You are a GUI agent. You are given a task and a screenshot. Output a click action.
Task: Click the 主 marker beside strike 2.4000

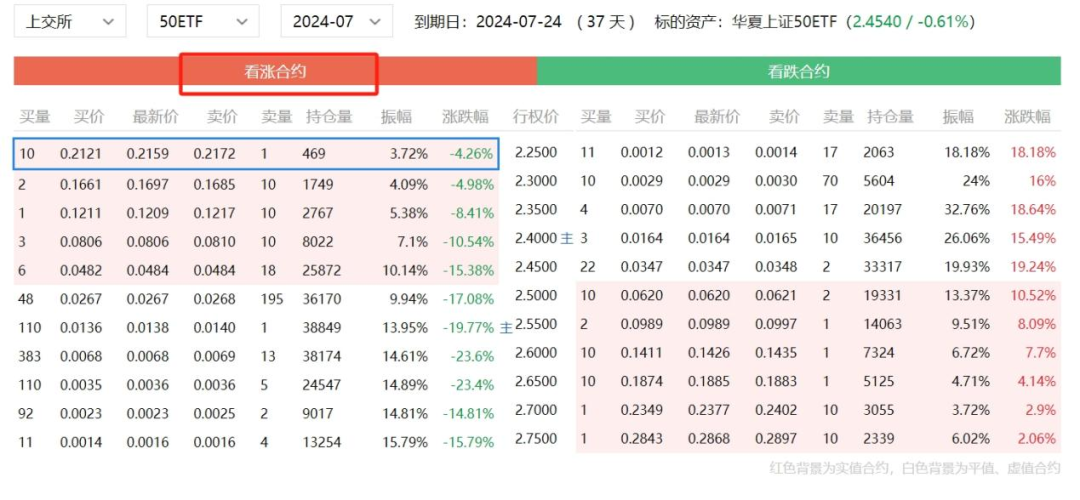click(567, 238)
